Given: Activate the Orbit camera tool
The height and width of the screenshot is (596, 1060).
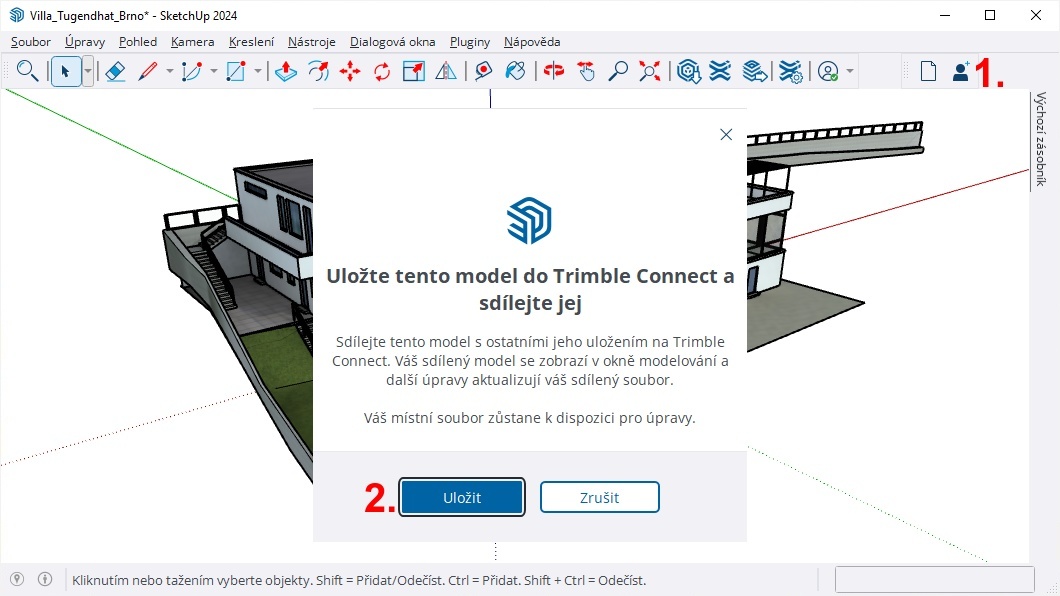Looking at the screenshot, I should (554, 71).
